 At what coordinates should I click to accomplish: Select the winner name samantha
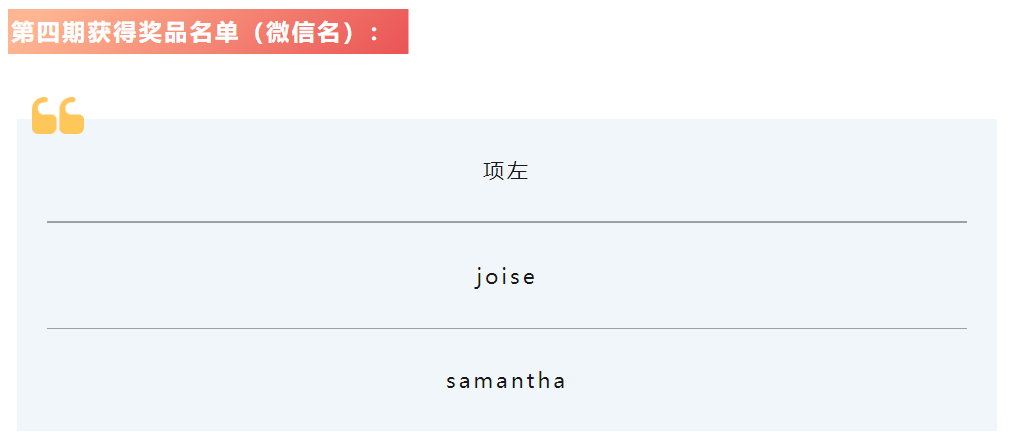pos(506,380)
